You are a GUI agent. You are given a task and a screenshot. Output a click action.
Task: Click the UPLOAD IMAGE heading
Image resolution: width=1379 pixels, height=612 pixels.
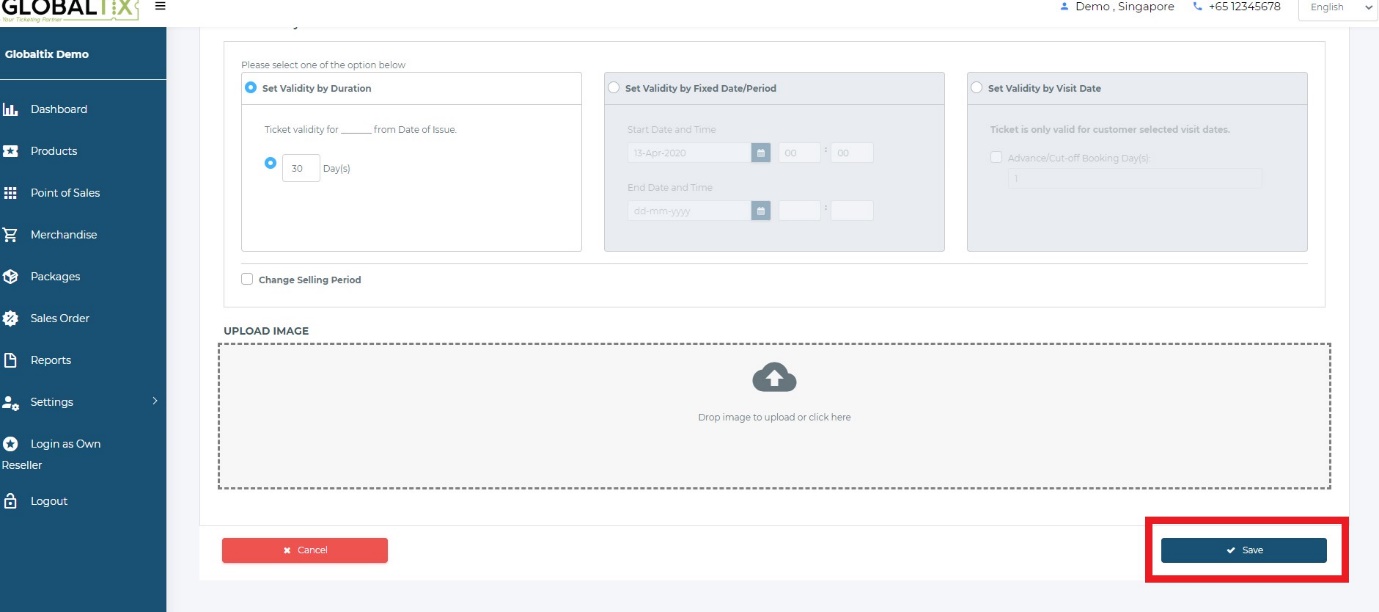pyautogui.click(x=266, y=331)
